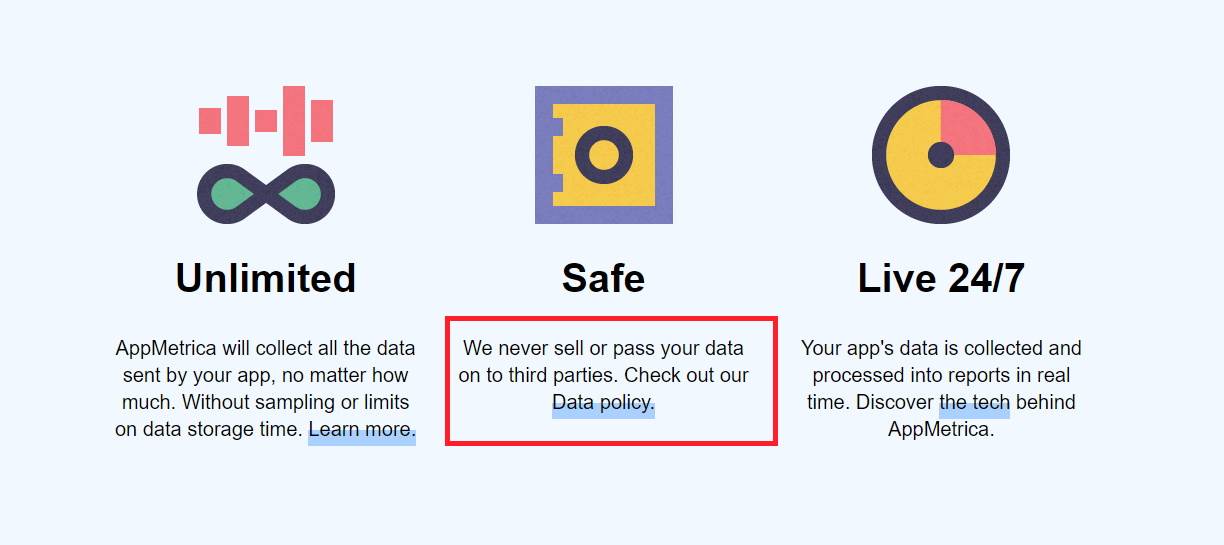Viewport: 1224px width, 545px height.
Task: Click the "Live 24/7" heading
Action: pos(941,278)
